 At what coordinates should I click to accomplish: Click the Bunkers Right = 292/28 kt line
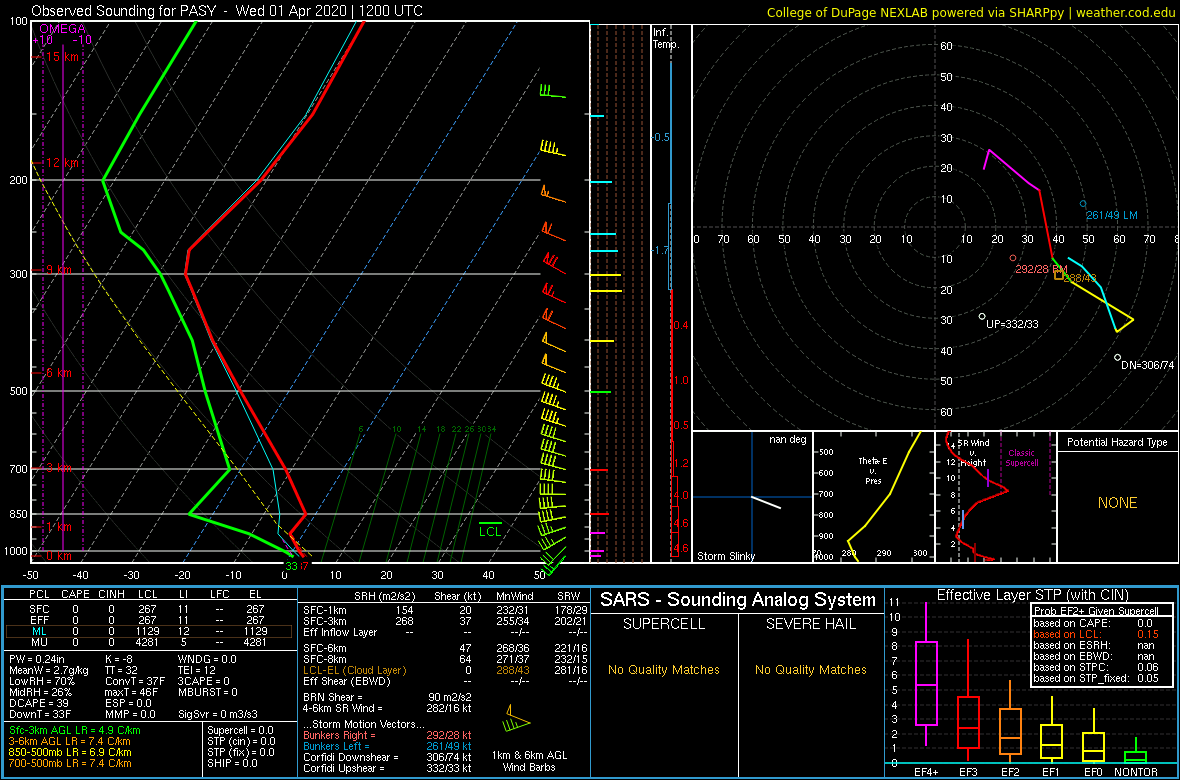tap(387, 735)
